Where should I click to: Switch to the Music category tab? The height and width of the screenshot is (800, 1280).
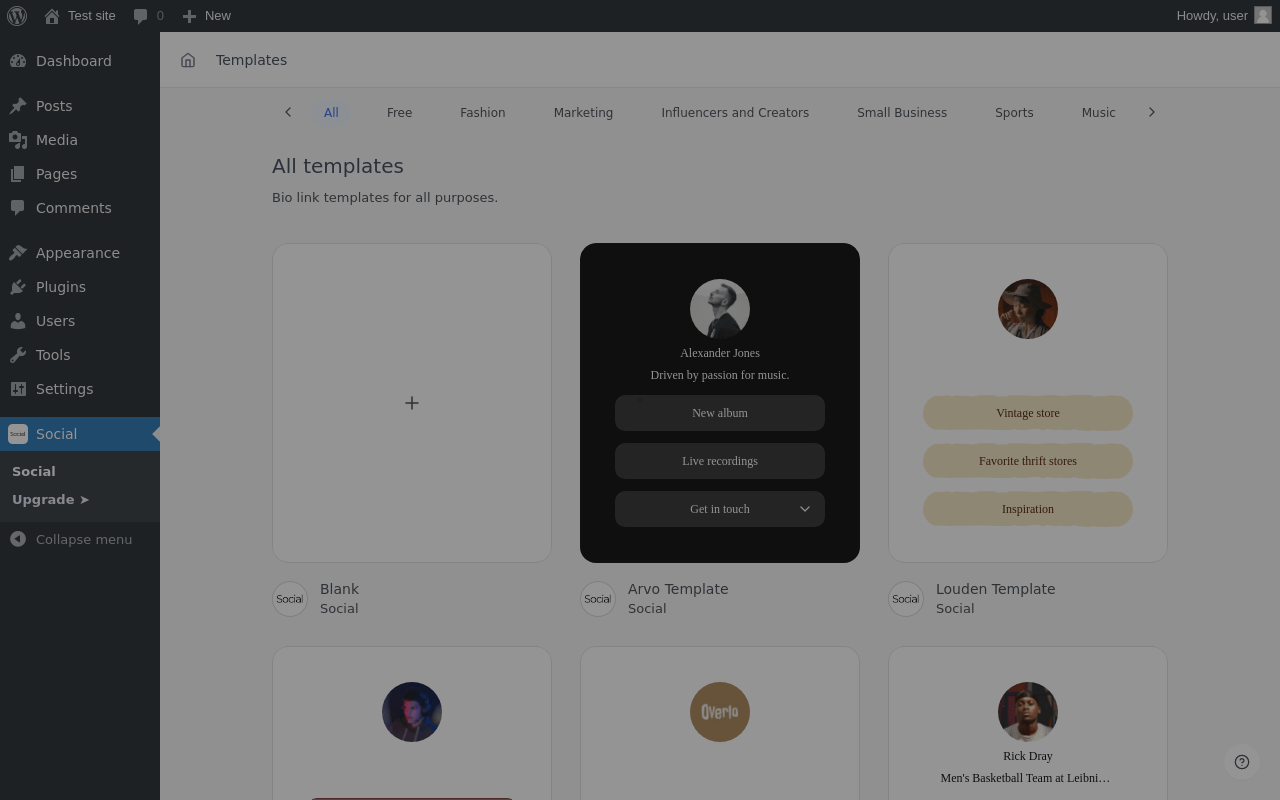tap(1098, 113)
